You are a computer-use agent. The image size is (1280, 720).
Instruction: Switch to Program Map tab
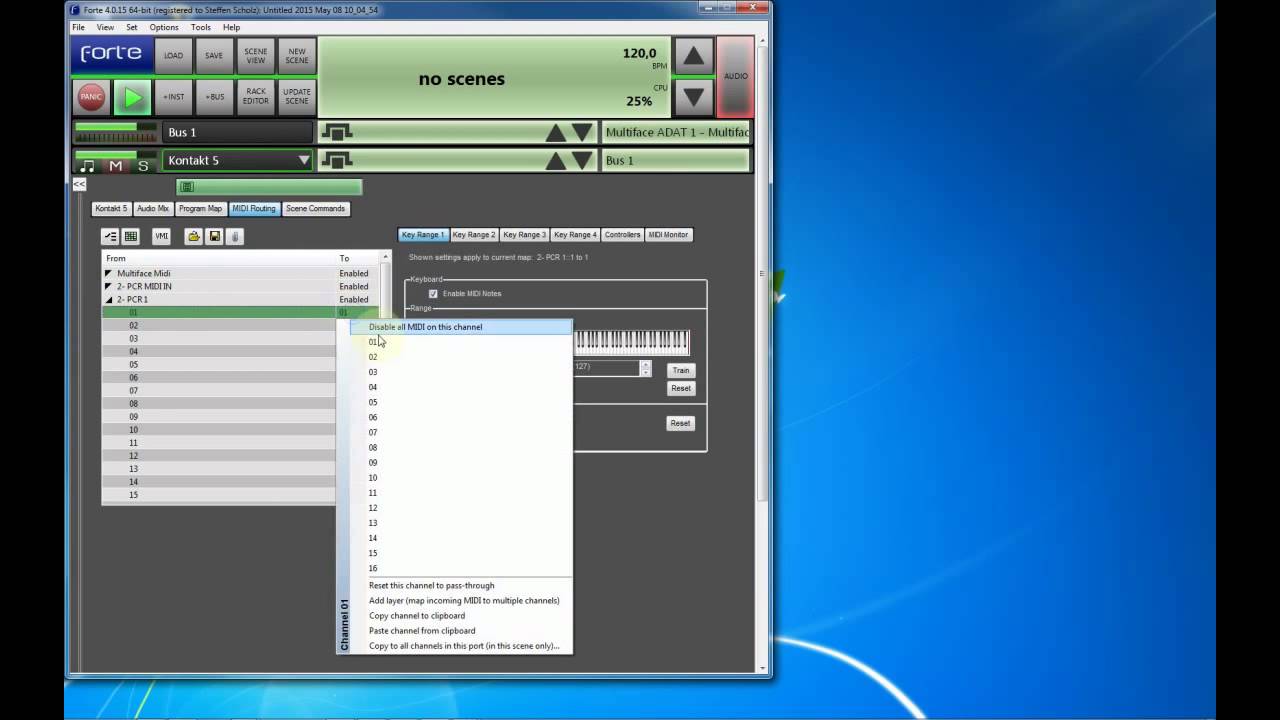coord(200,208)
